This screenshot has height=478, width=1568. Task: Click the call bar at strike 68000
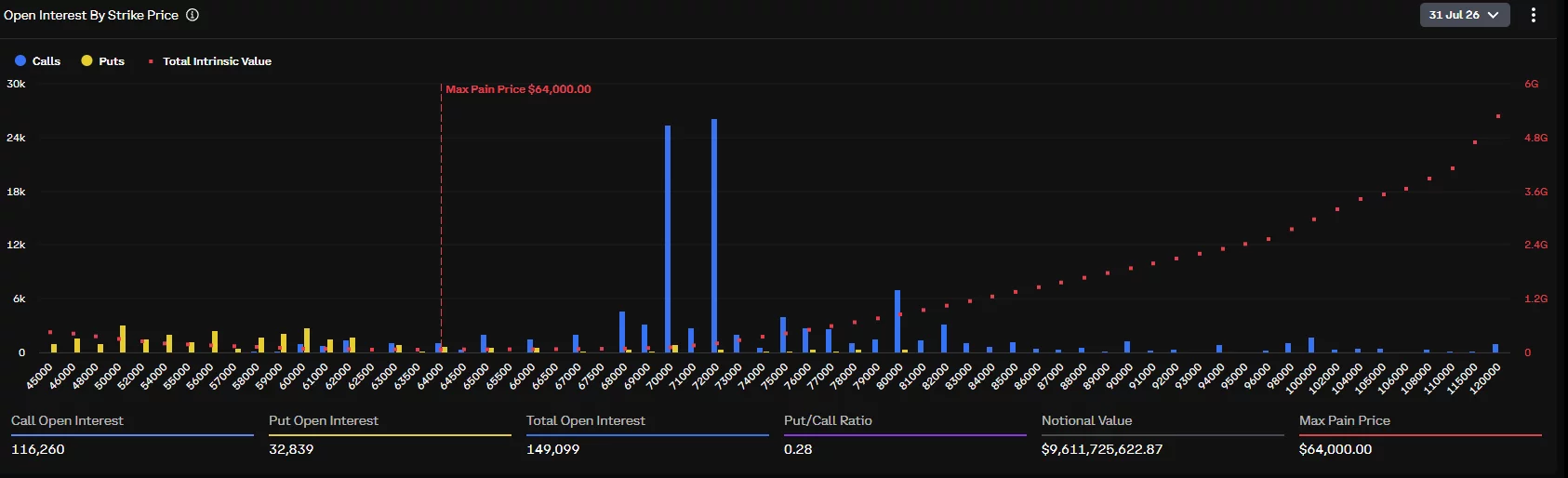(x=622, y=332)
